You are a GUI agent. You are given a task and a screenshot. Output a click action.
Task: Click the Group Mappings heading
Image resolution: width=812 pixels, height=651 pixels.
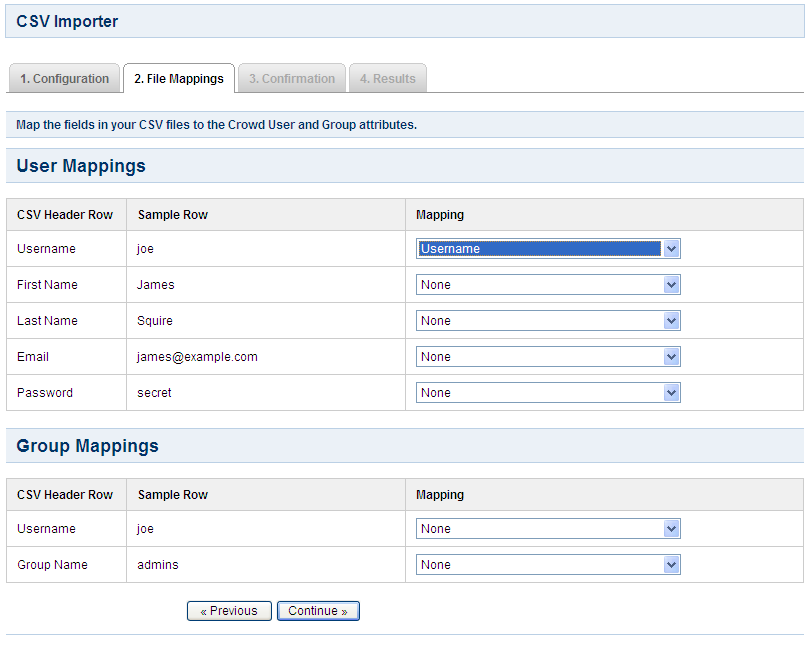88,446
